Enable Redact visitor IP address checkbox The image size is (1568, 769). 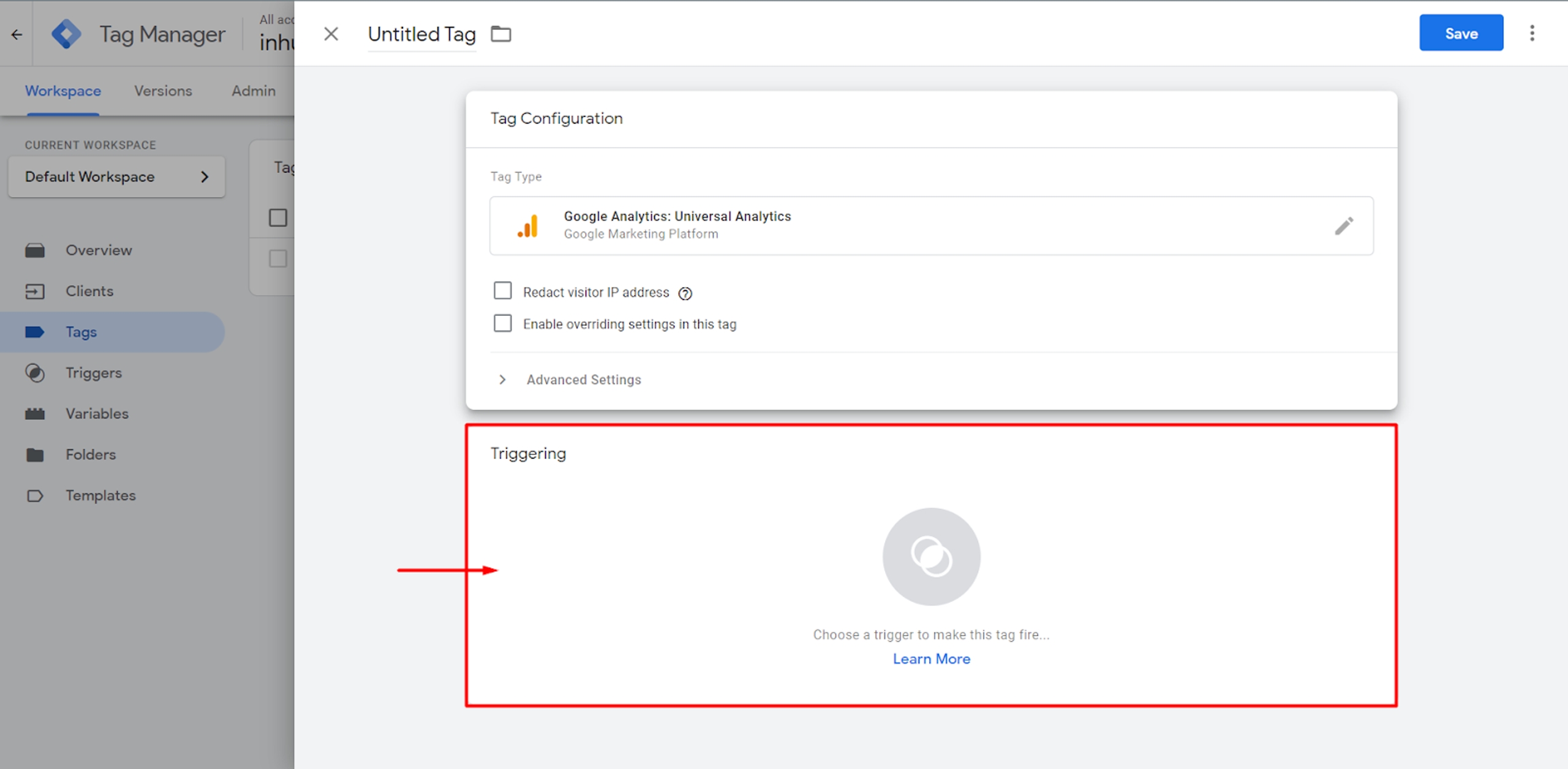tap(502, 291)
